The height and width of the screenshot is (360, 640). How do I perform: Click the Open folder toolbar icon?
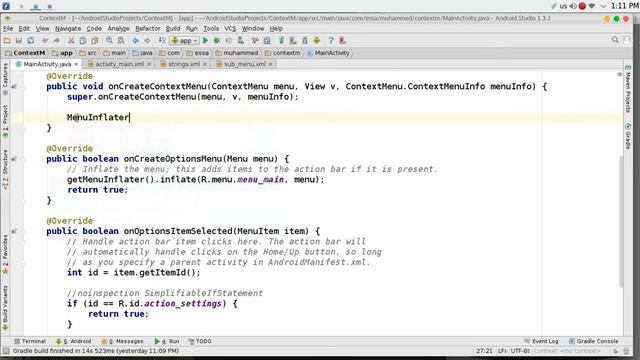[7, 40]
